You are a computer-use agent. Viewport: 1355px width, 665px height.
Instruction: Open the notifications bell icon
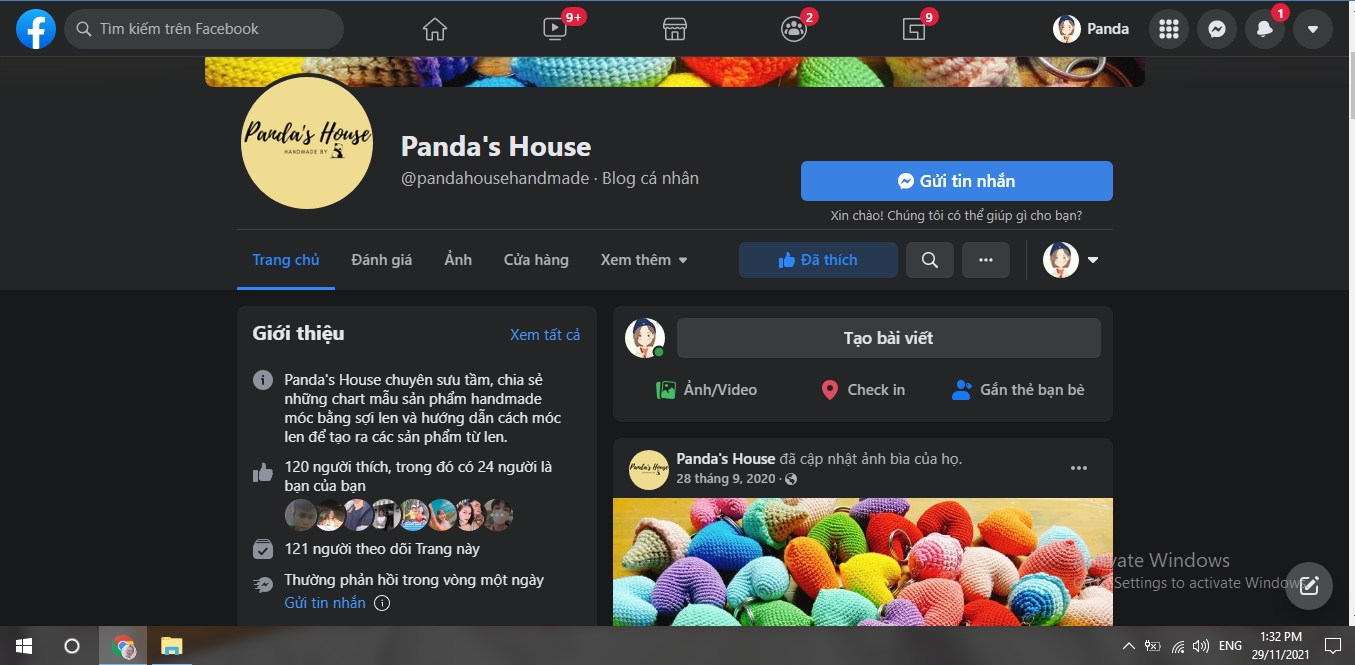pyautogui.click(x=1265, y=29)
